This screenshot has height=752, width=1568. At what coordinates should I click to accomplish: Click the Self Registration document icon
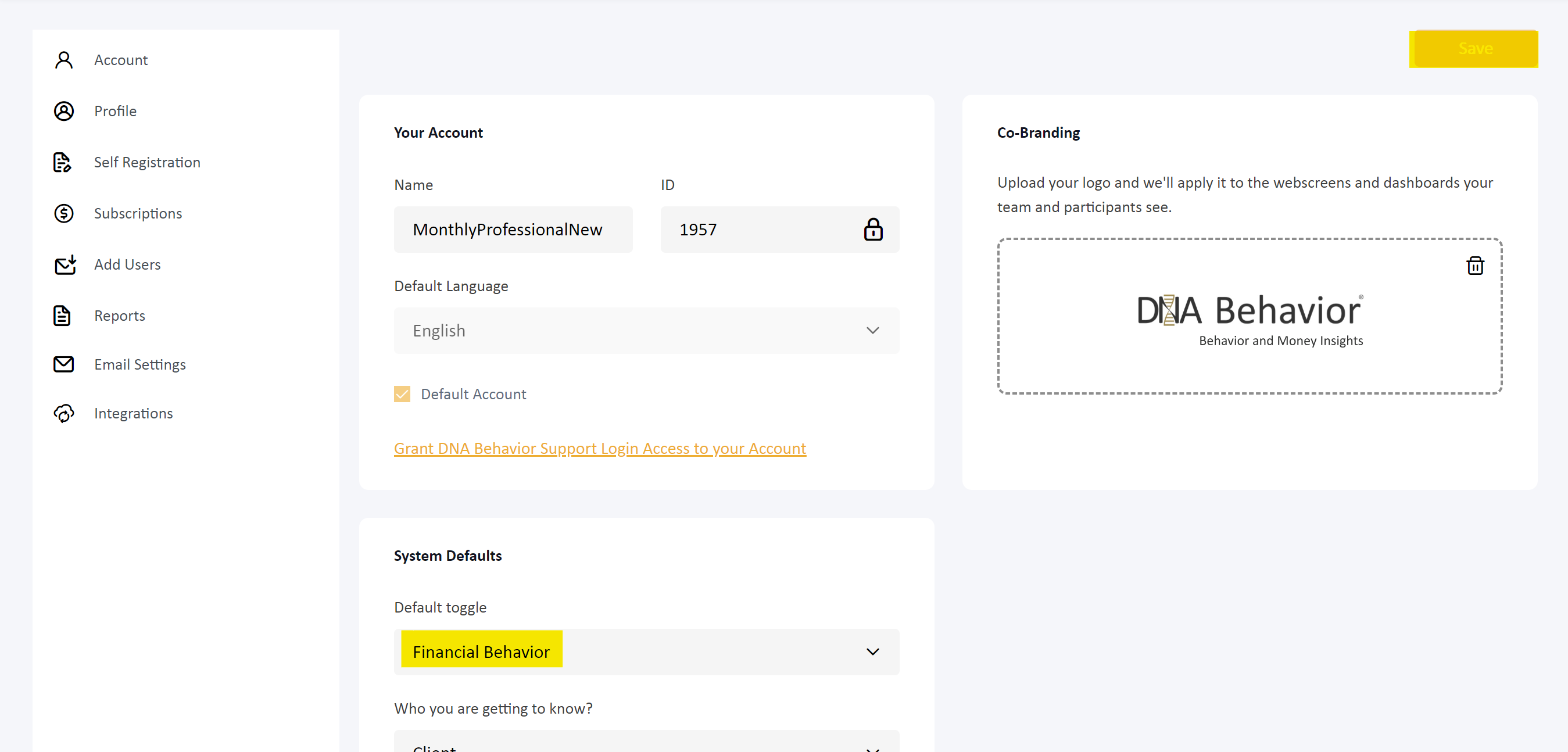click(x=63, y=162)
